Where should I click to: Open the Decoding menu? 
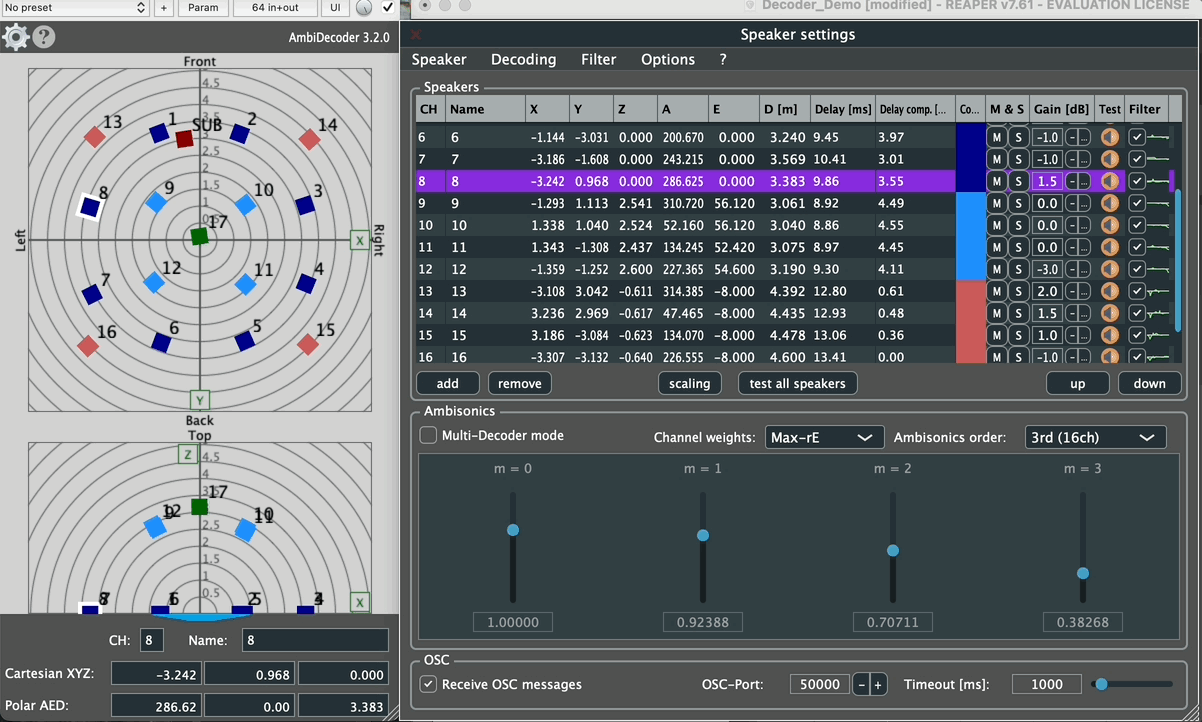(x=523, y=60)
